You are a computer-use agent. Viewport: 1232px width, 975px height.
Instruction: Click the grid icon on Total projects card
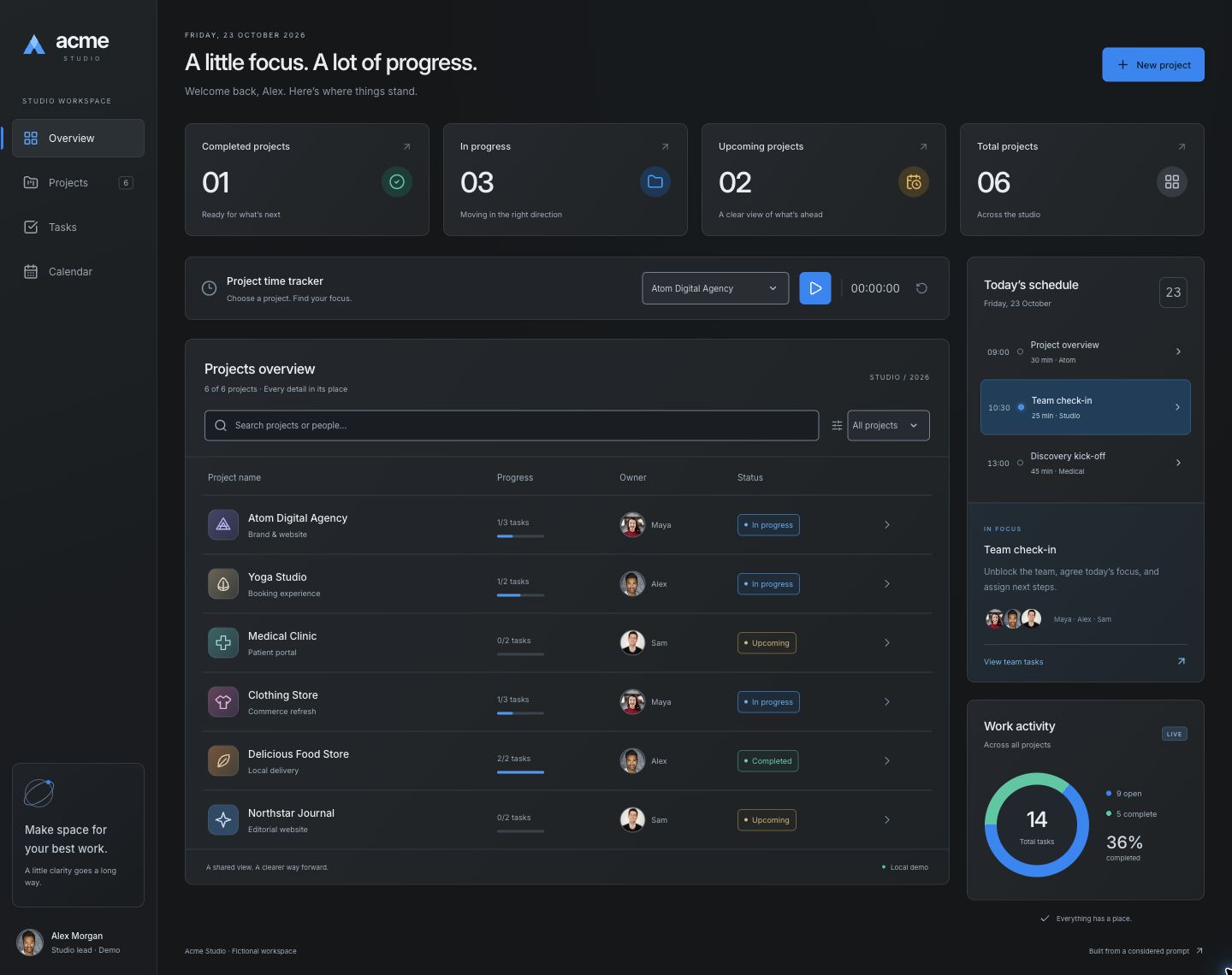point(1172,181)
